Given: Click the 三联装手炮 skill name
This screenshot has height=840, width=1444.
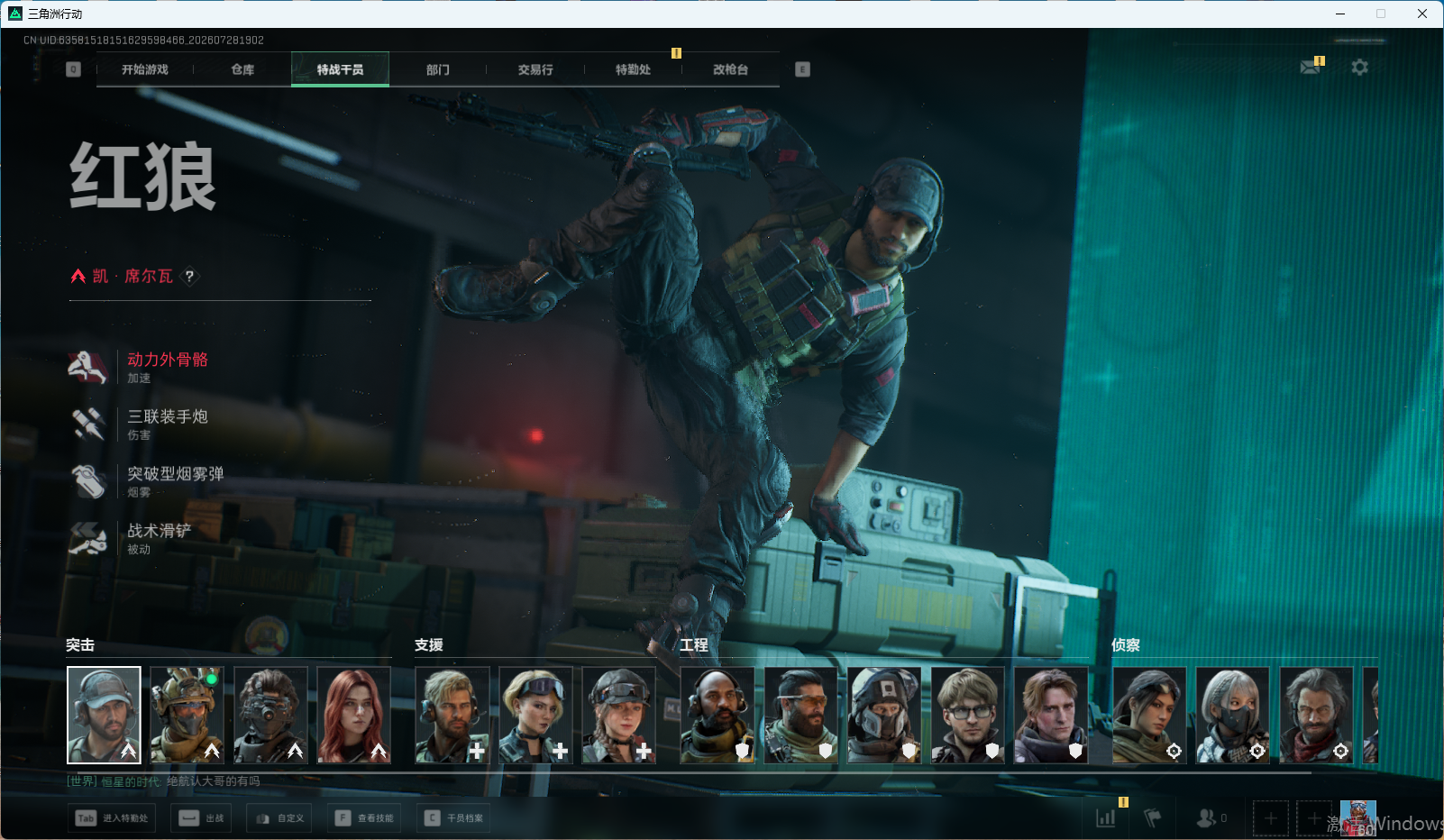Looking at the screenshot, I should click(x=168, y=416).
